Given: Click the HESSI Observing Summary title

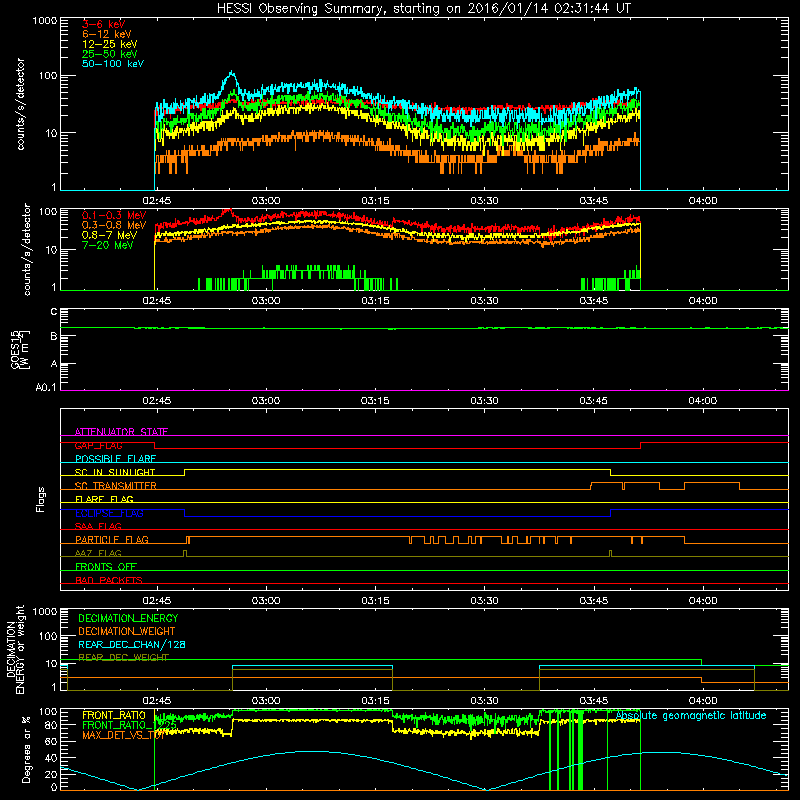Looking at the screenshot, I should click(424, 9).
